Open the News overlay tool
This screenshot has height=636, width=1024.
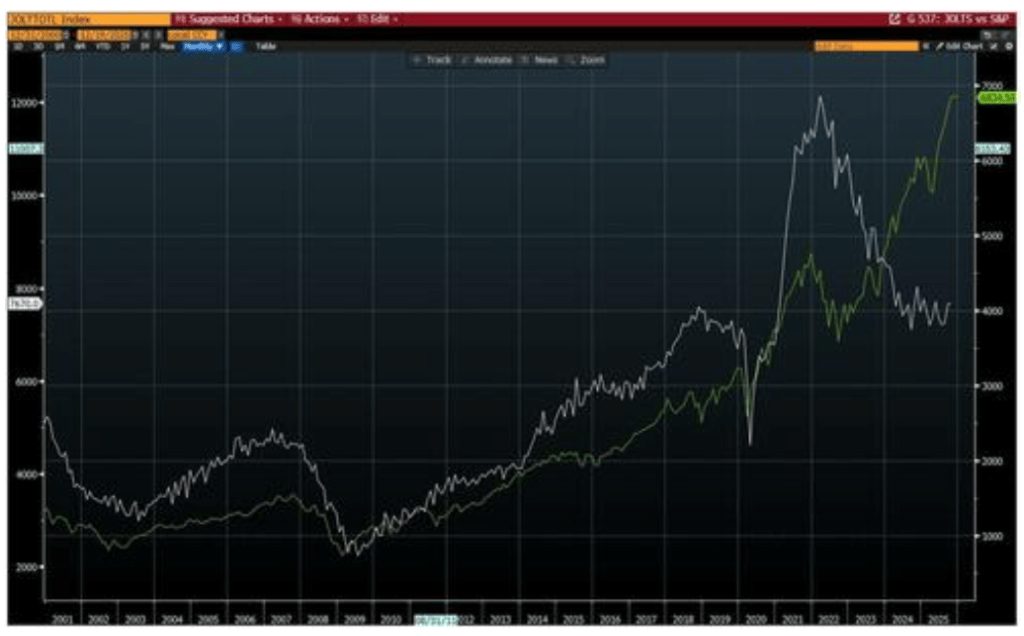(540, 60)
